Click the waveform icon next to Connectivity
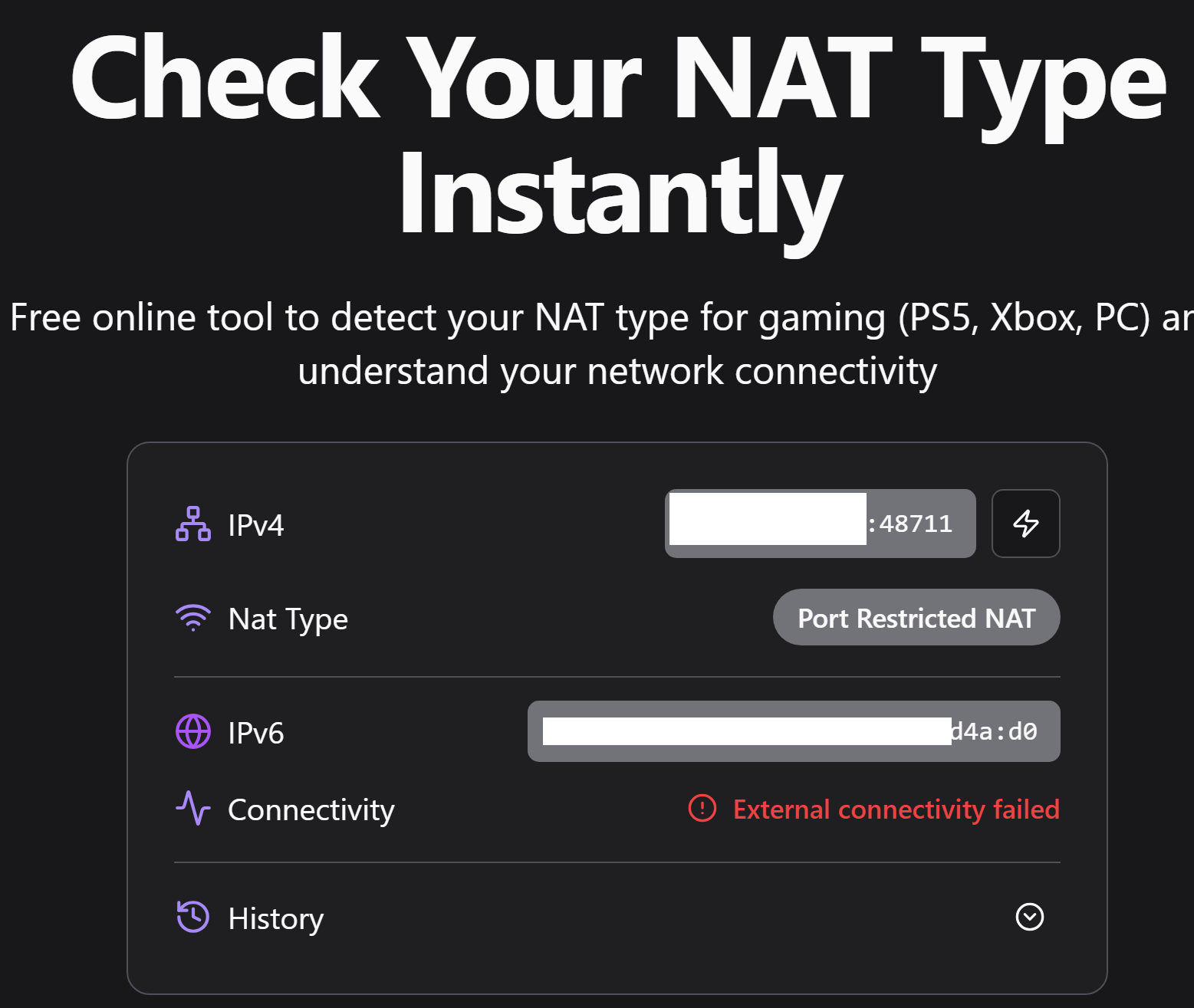This screenshot has height=1008, width=1194. tap(192, 809)
